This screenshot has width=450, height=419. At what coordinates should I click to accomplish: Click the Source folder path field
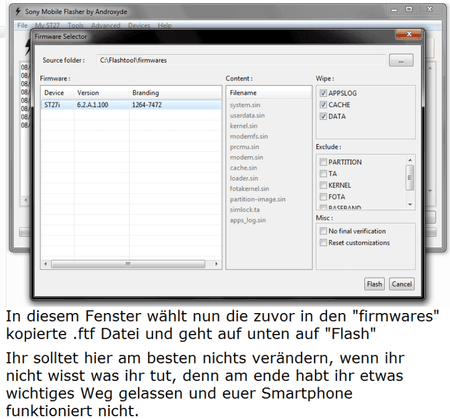click(241, 60)
